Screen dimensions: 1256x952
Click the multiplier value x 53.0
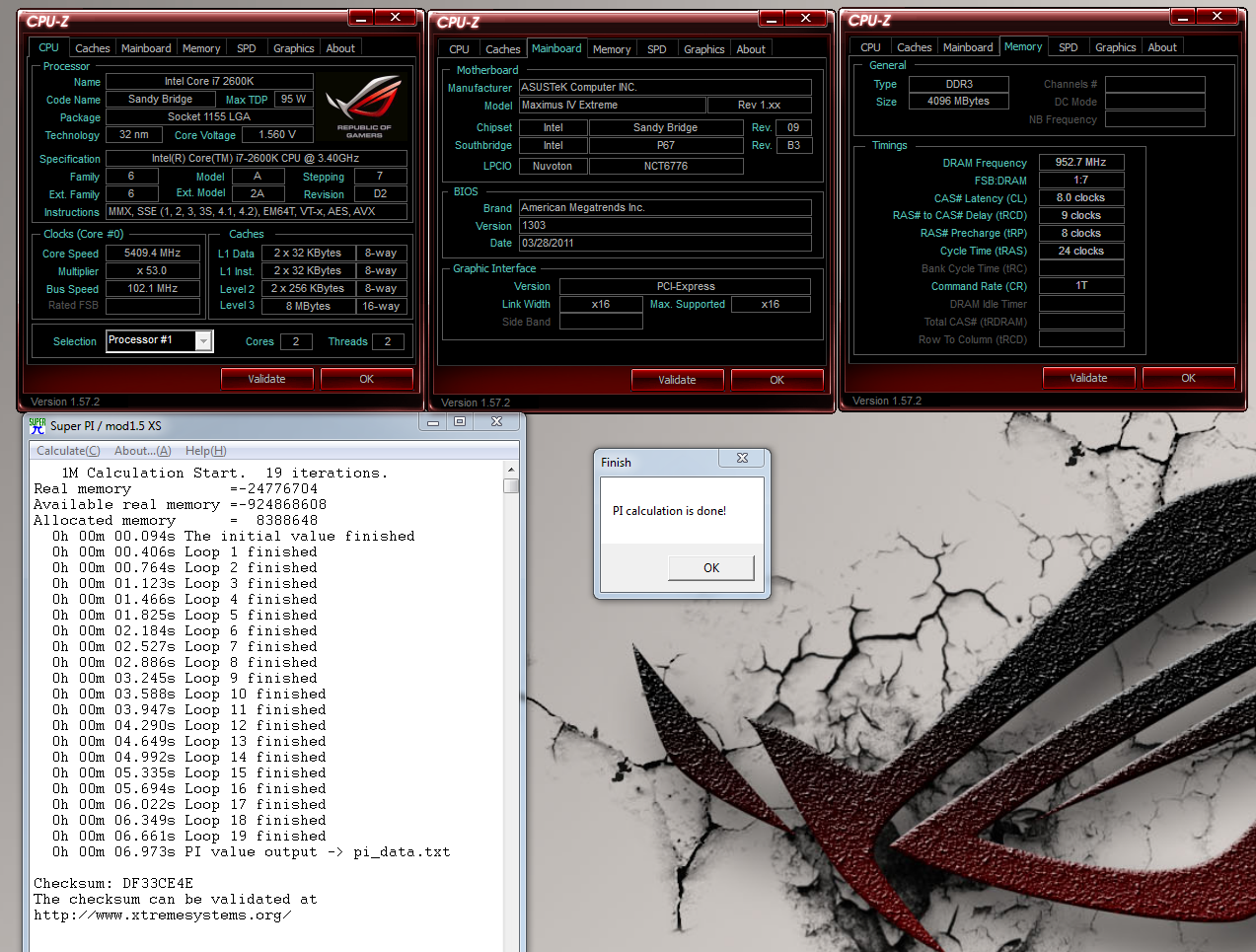(x=153, y=271)
